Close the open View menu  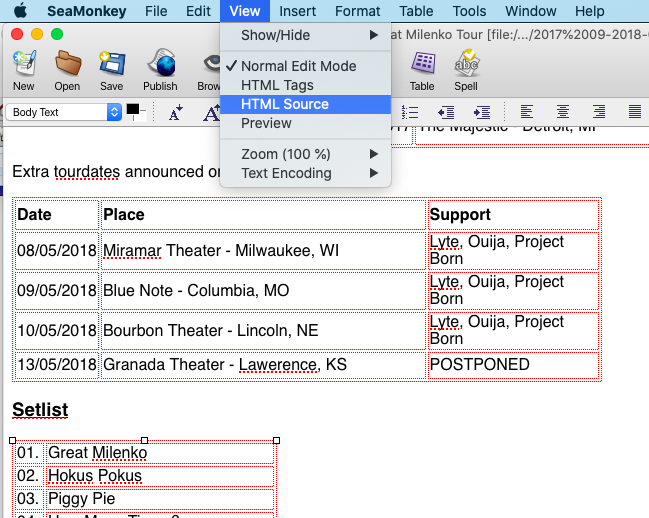tap(245, 11)
